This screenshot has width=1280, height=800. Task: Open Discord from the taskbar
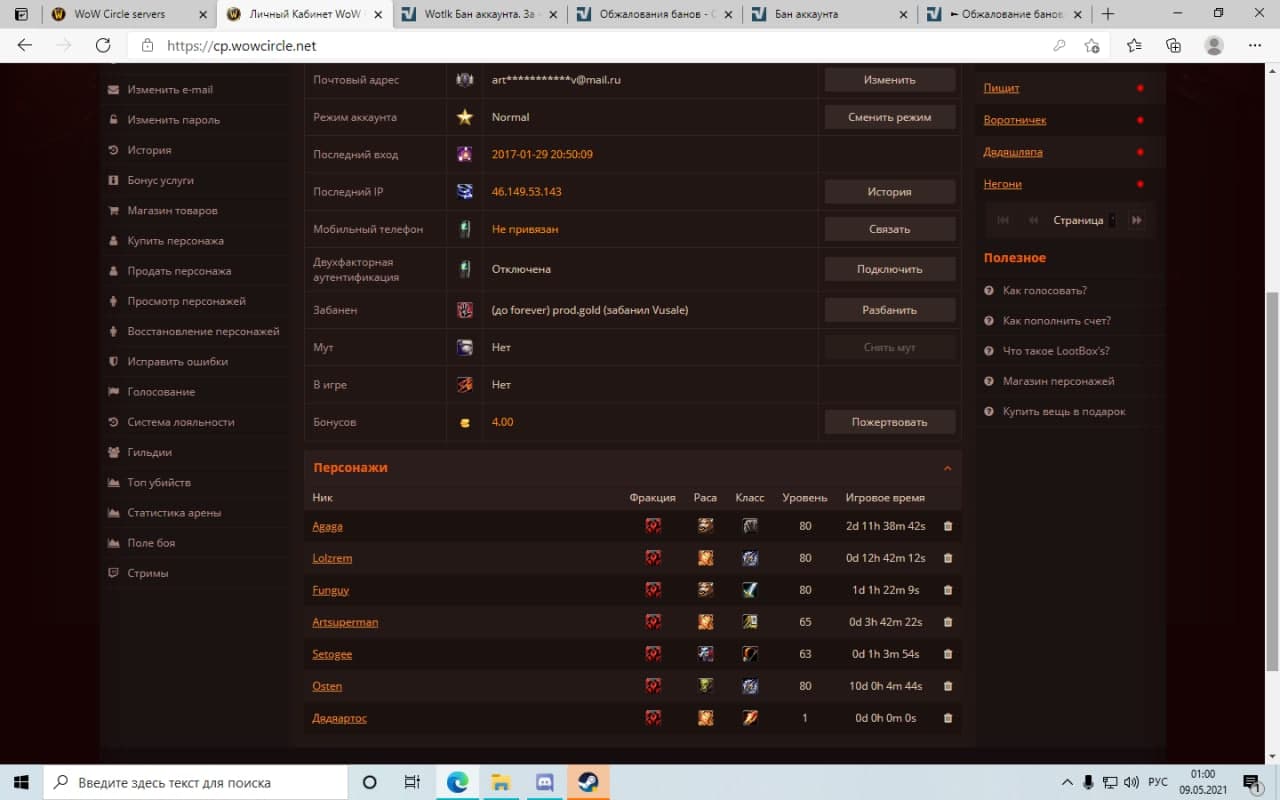click(545, 782)
